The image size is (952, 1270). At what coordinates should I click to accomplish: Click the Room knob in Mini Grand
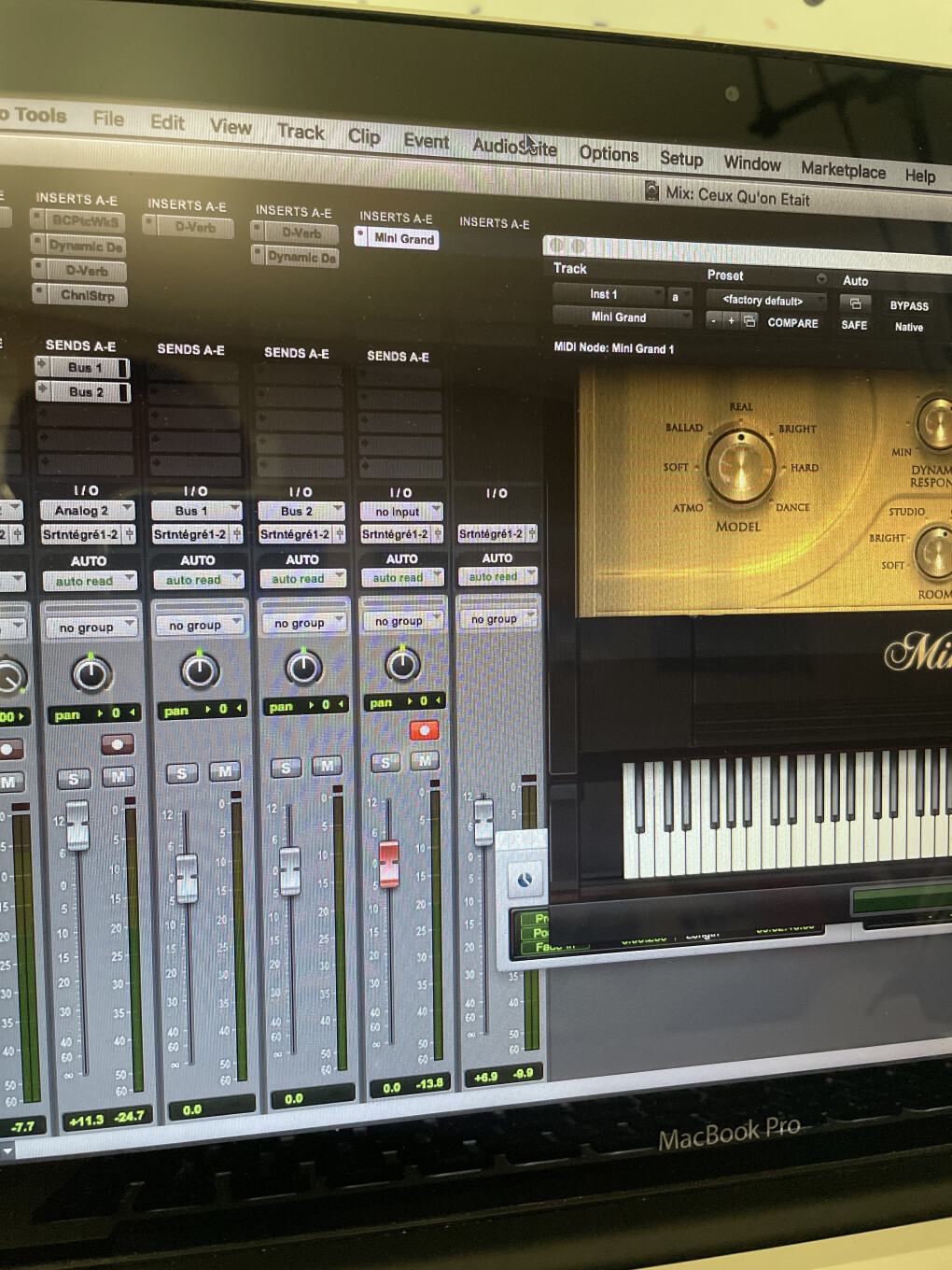[x=934, y=551]
